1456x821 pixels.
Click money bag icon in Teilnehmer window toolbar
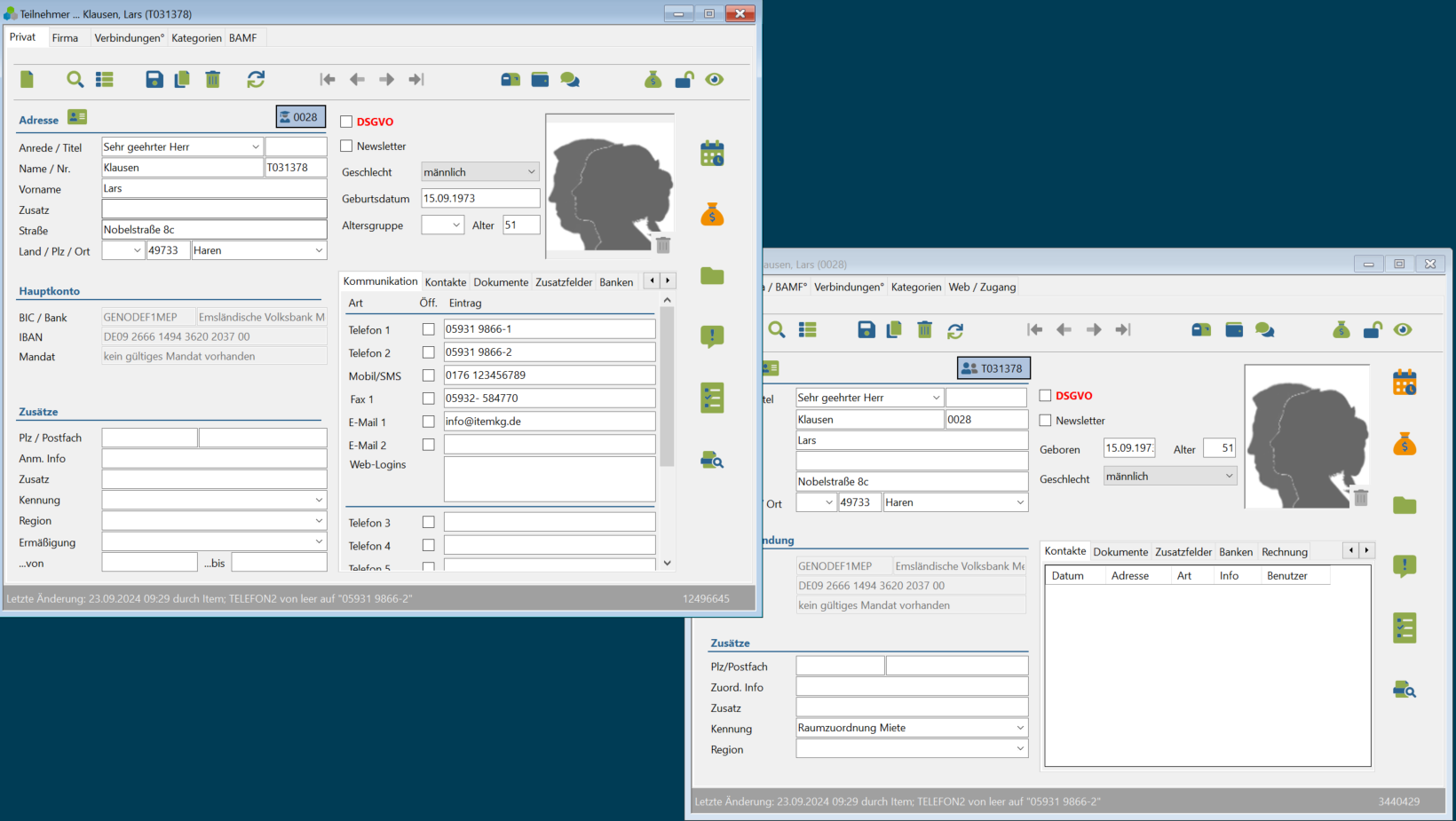click(x=653, y=80)
